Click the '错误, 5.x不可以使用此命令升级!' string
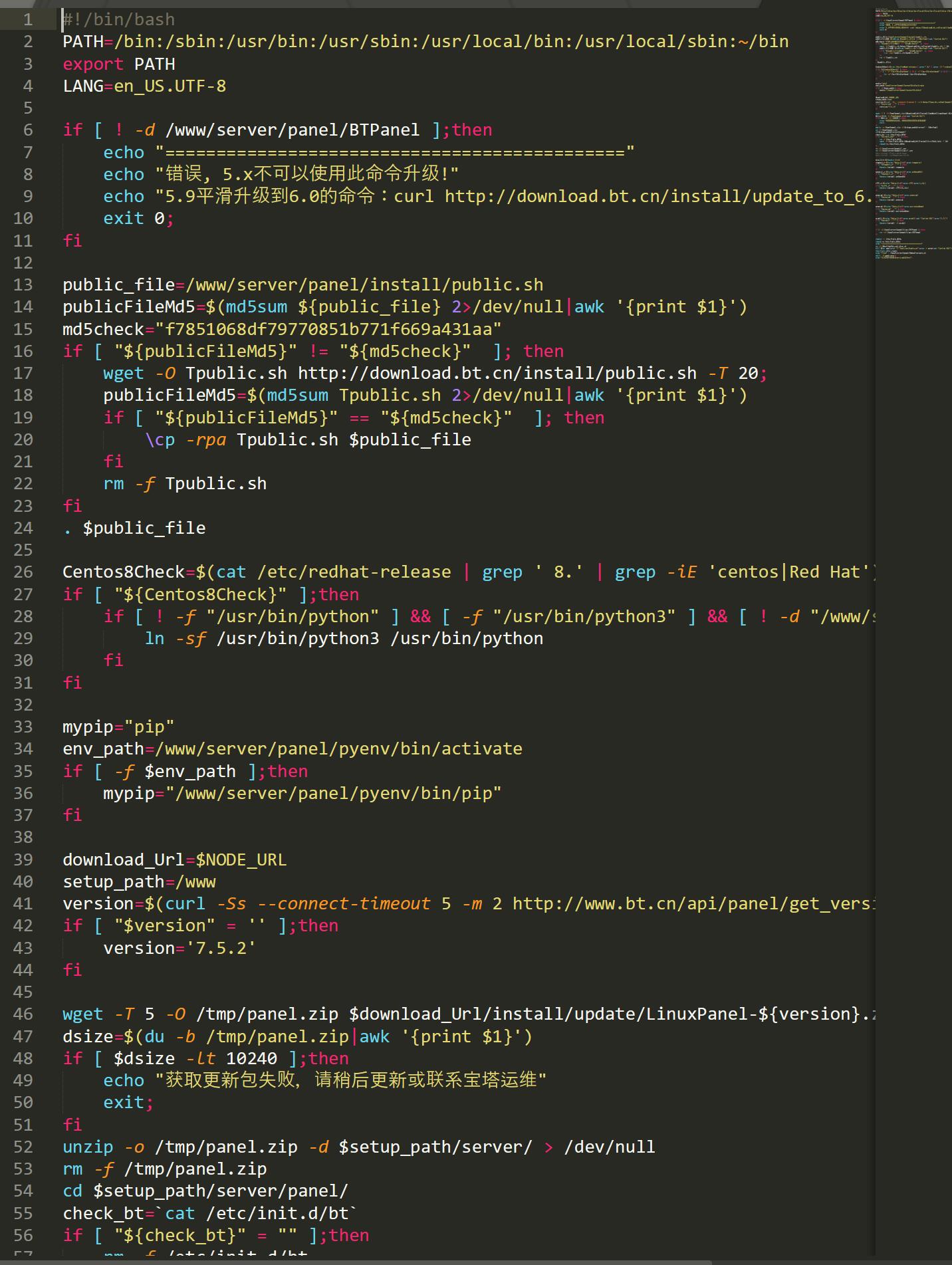The width and height of the screenshot is (952, 1265). (x=307, y=174)
